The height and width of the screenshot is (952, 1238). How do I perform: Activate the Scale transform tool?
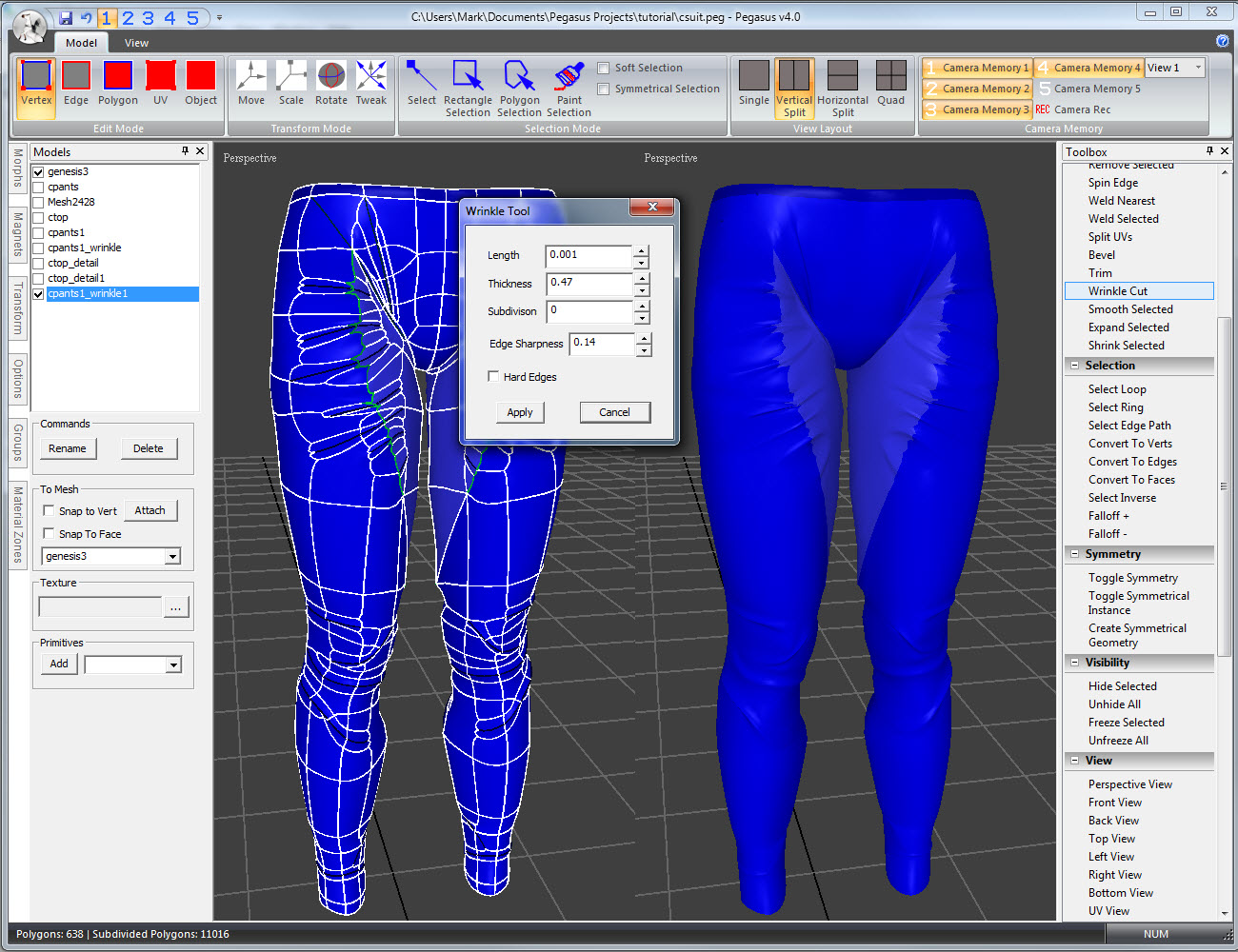pos(291,83)
